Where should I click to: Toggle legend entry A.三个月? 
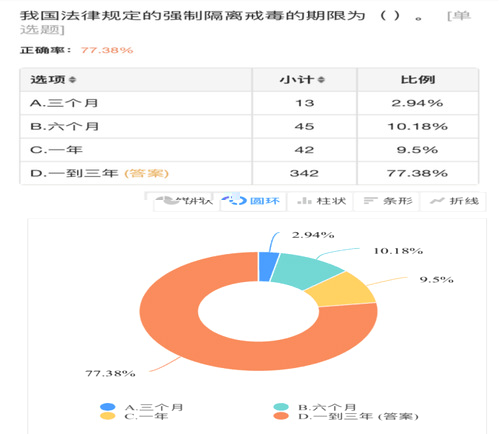click(141, 407)
